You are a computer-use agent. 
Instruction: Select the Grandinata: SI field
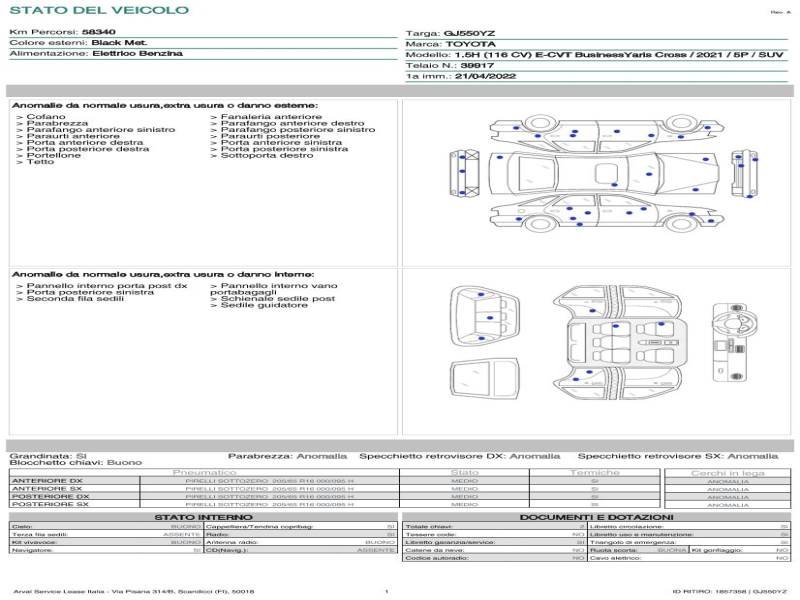point(48,456)
